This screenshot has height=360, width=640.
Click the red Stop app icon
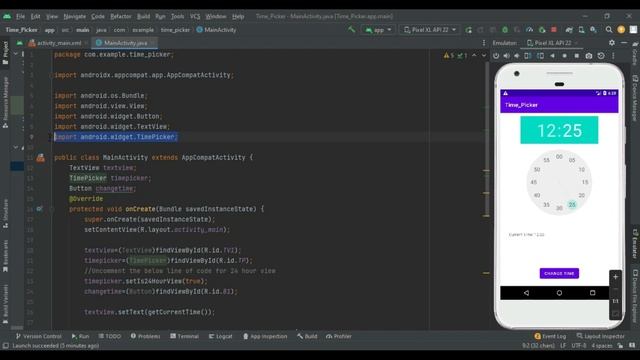pos(554,30)
